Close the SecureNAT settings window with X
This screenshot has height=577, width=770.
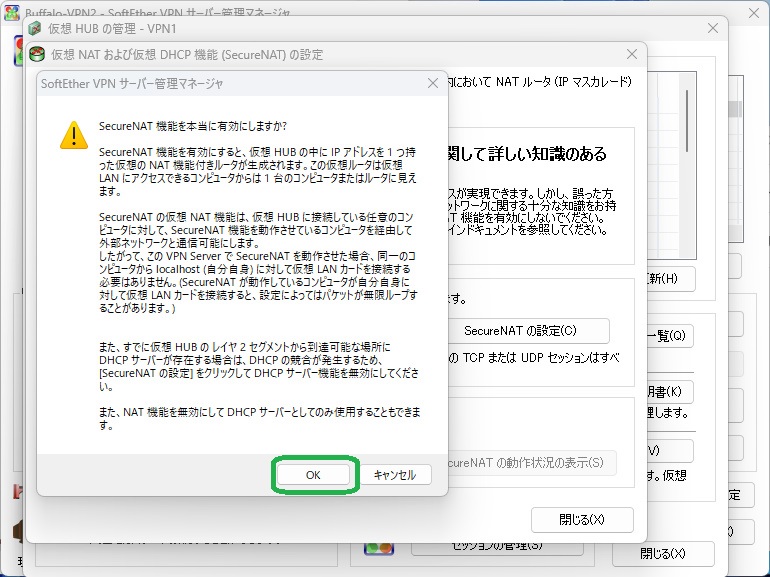(632, 54)
